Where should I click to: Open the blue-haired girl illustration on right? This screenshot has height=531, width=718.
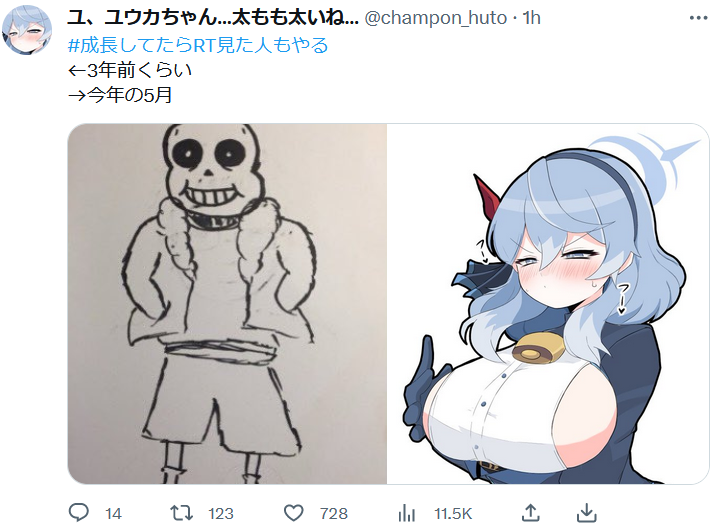(x=548, y=303)
